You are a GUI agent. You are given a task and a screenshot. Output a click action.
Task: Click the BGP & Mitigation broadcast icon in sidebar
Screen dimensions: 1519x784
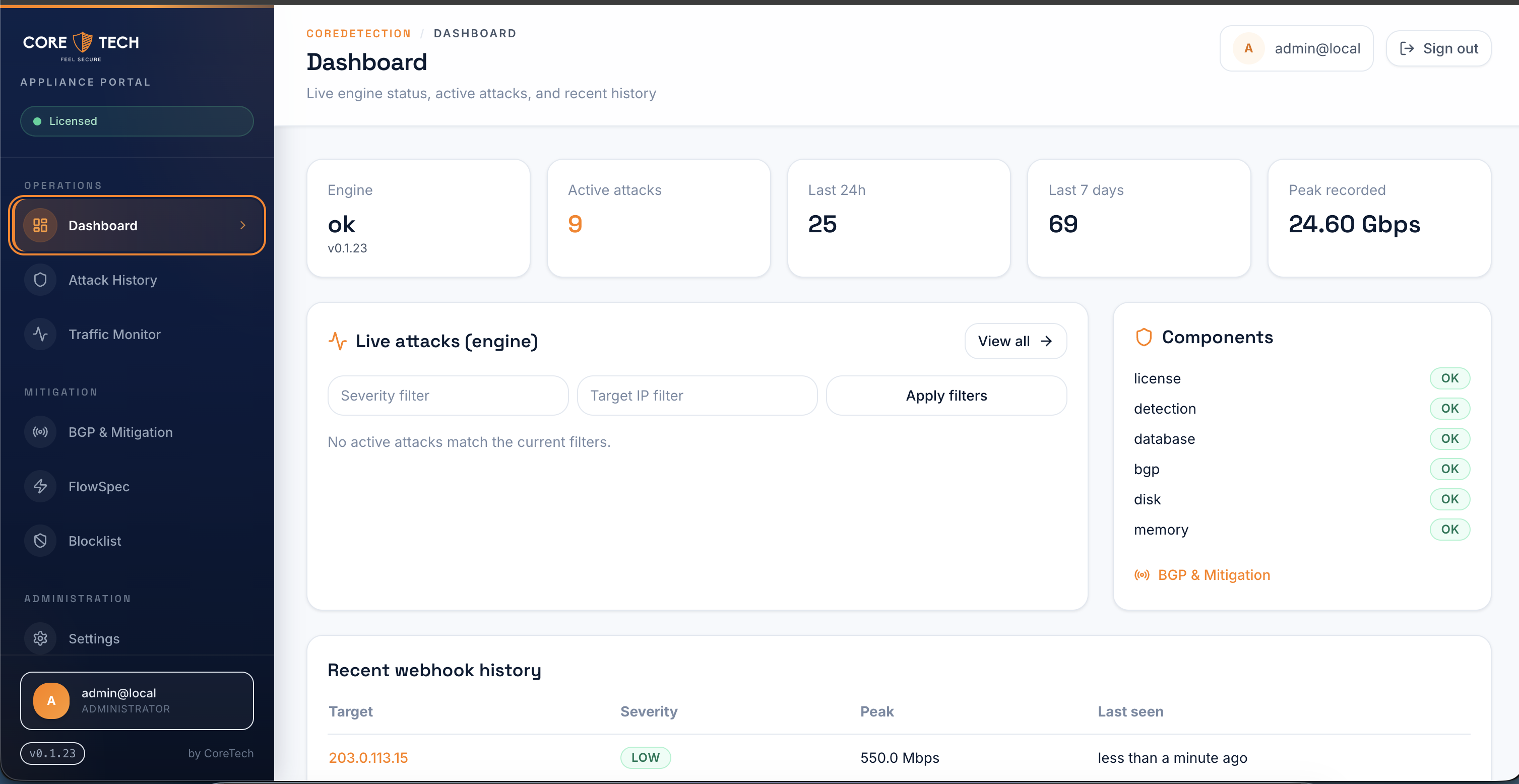pyautogui.click(x=40, y=432)
